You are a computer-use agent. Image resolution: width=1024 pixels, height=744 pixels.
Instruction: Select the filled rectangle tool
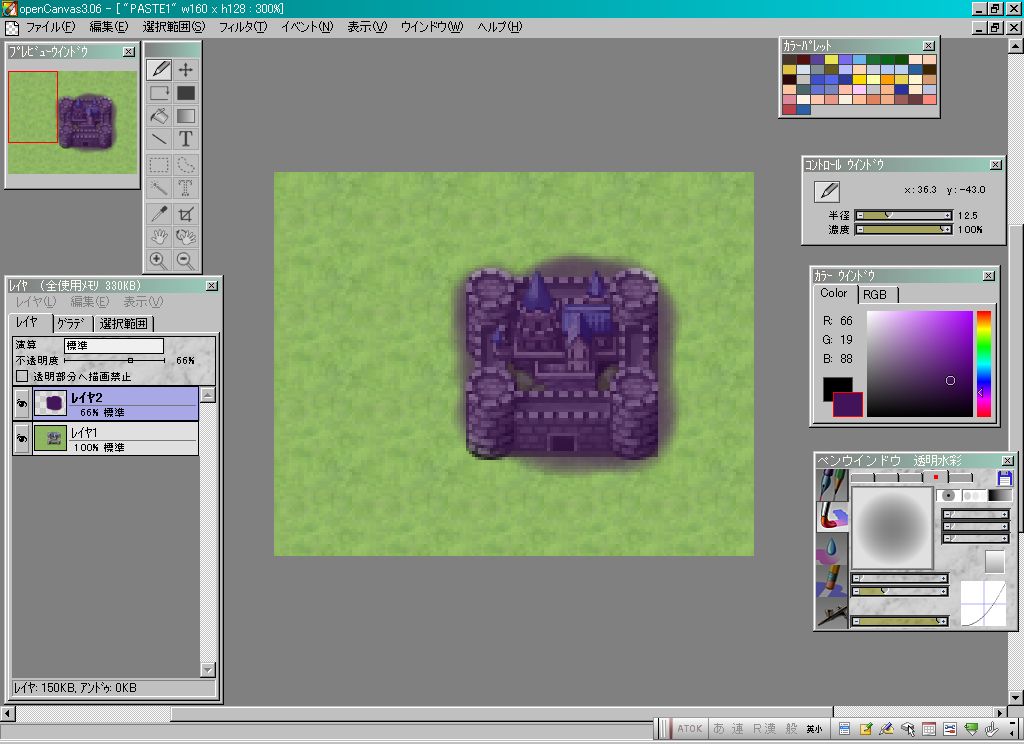tap(186, 93)
